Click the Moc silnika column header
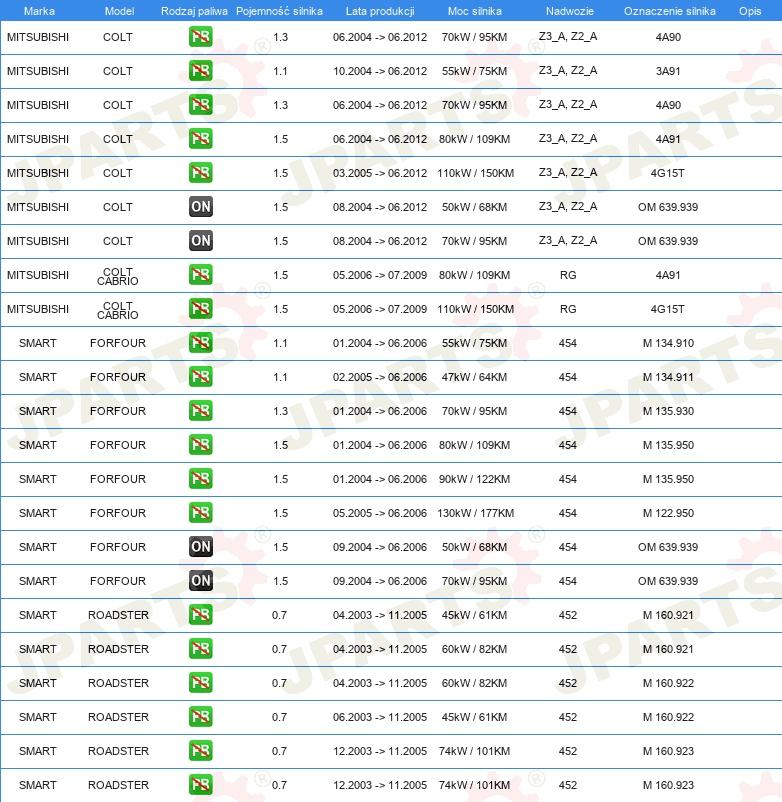Viewport: 782px width, 802px height. [475, 11]
